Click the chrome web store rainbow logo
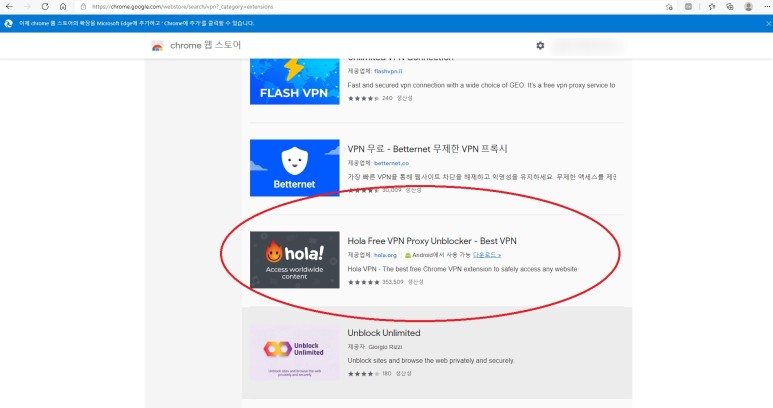This screenshot has height=408, width=773. (157, 46)
